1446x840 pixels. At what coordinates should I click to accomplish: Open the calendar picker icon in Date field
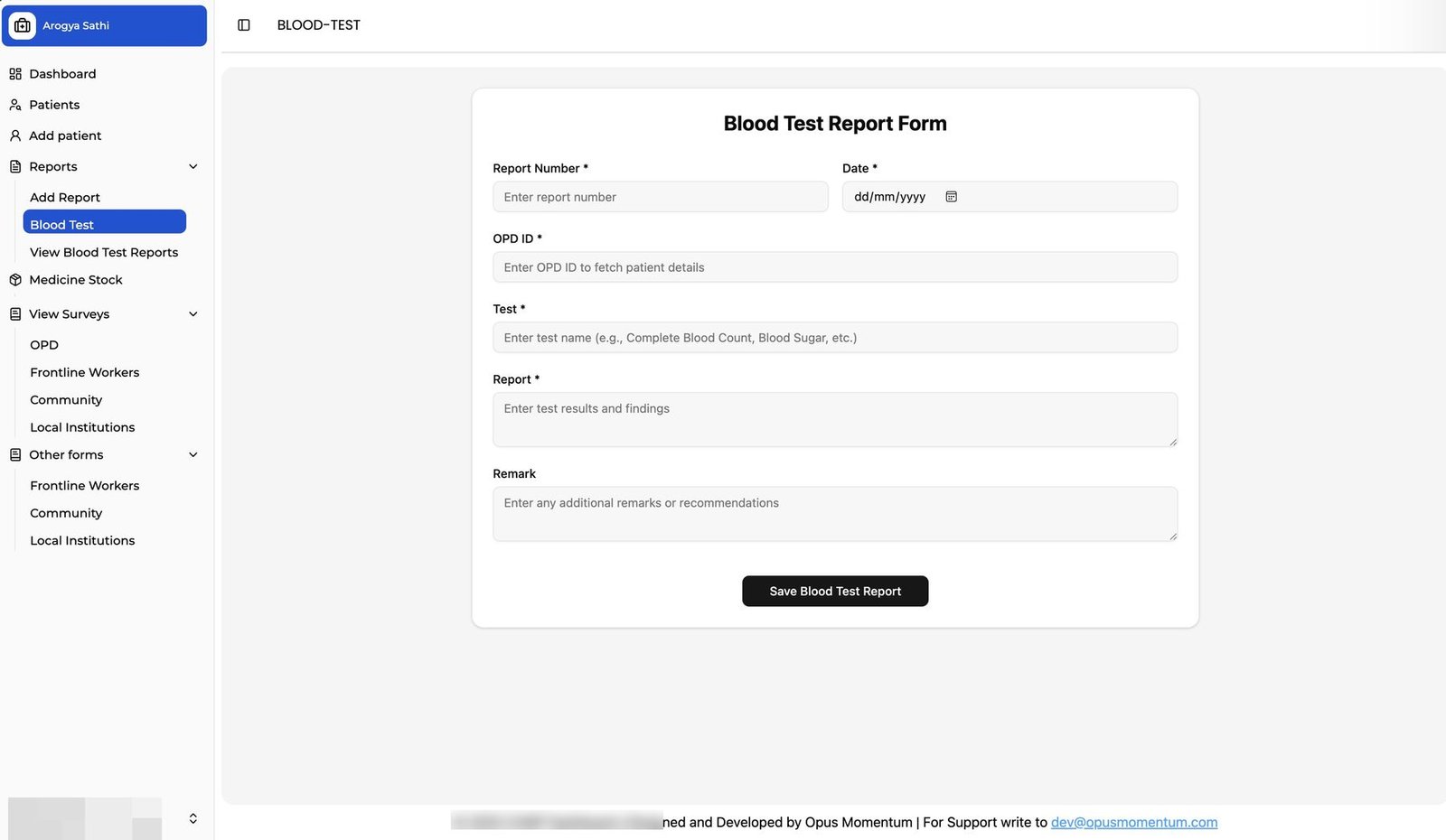952,197
